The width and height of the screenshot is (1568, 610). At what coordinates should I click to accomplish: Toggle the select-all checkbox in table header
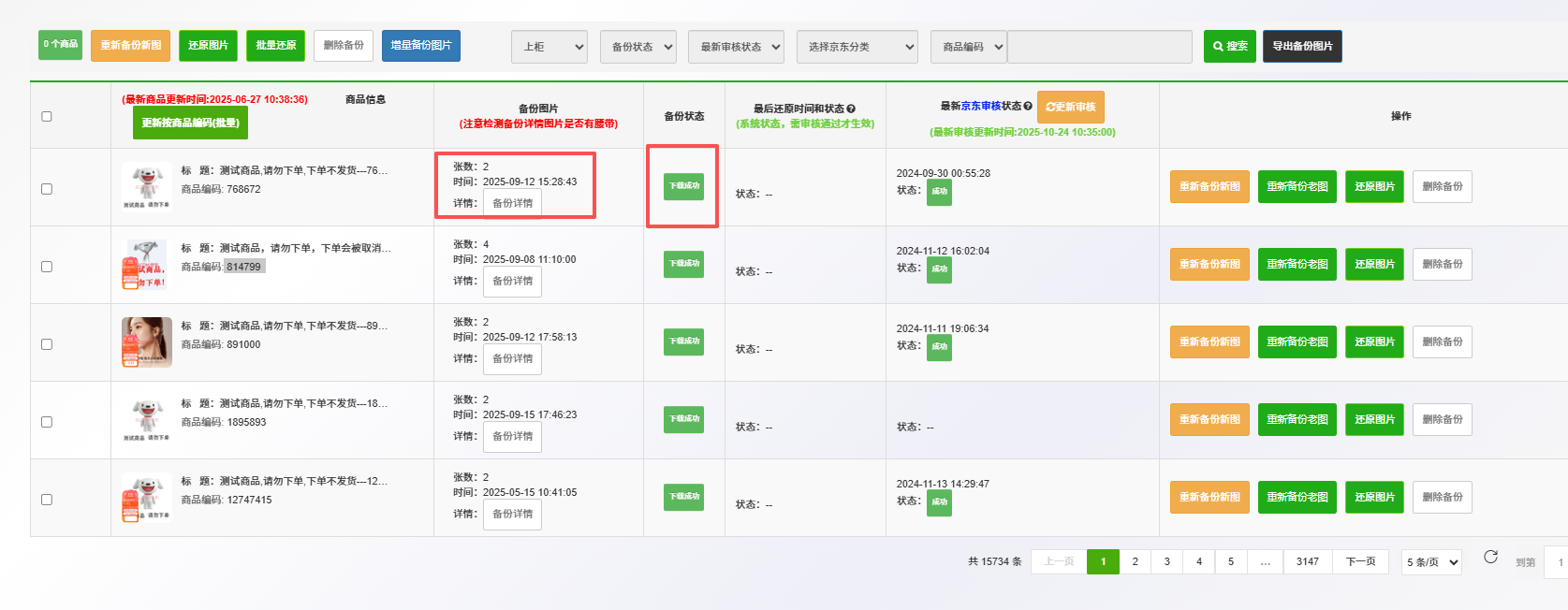tap(47, 116)
